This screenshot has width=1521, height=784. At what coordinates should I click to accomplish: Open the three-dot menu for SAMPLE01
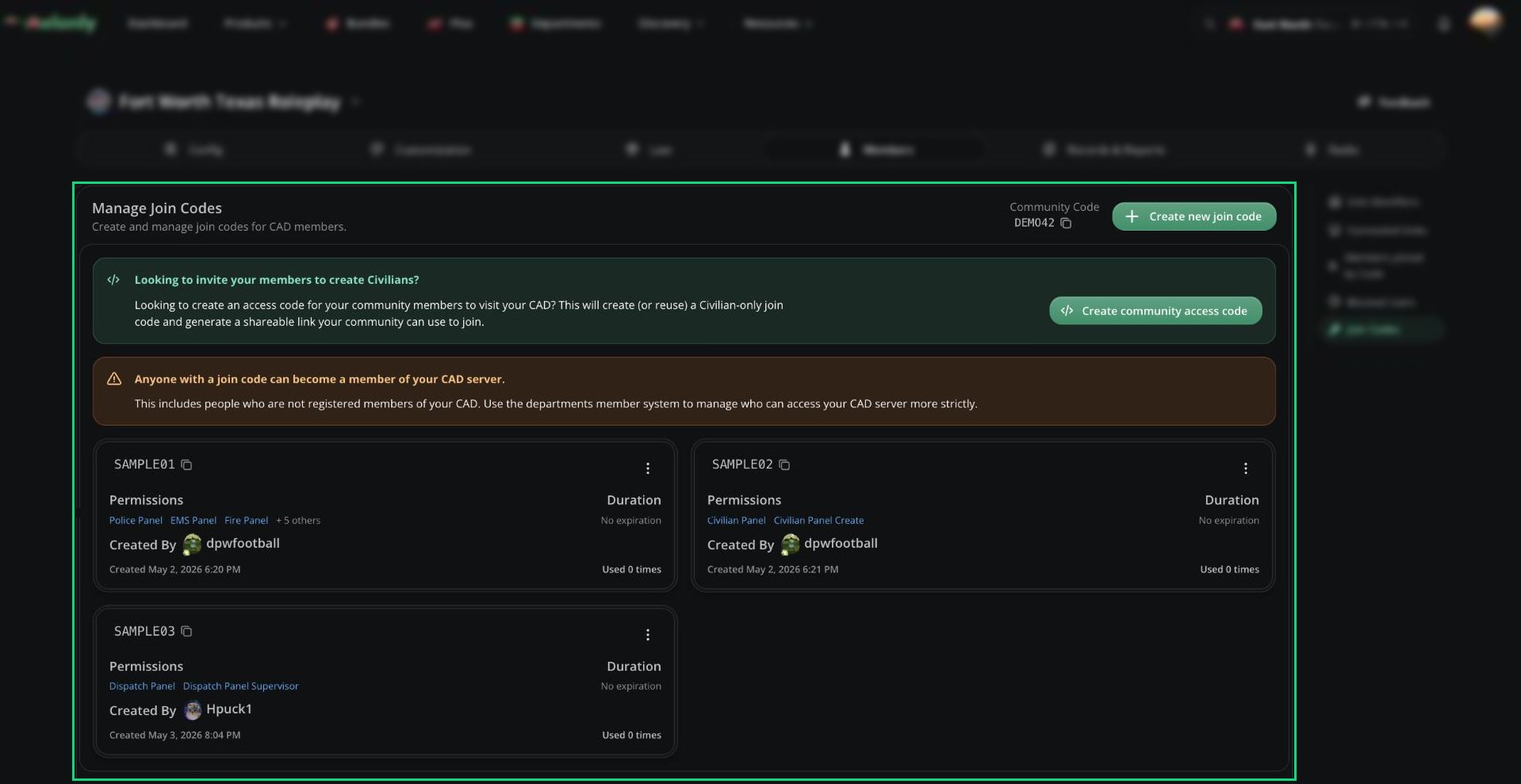[x=648, y=468]
